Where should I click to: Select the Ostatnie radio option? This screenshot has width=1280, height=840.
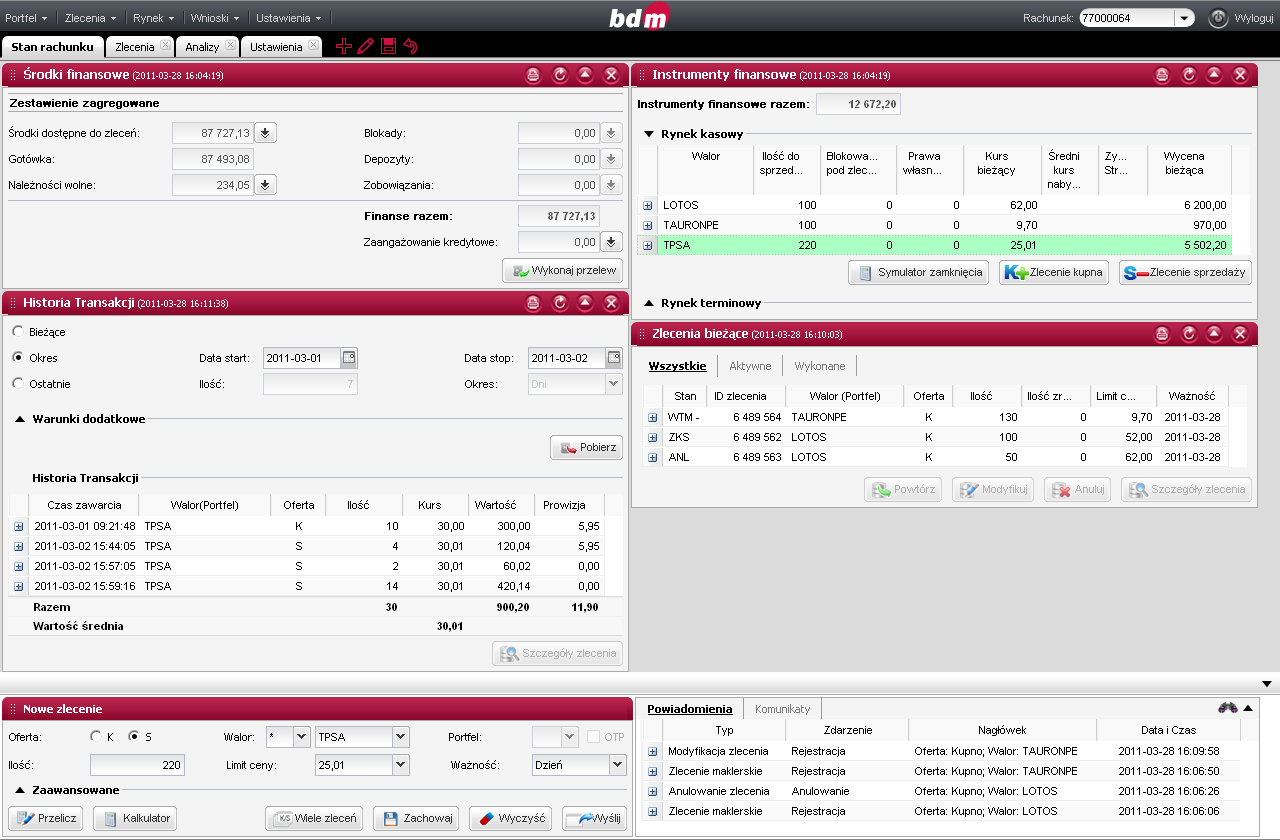17,384
